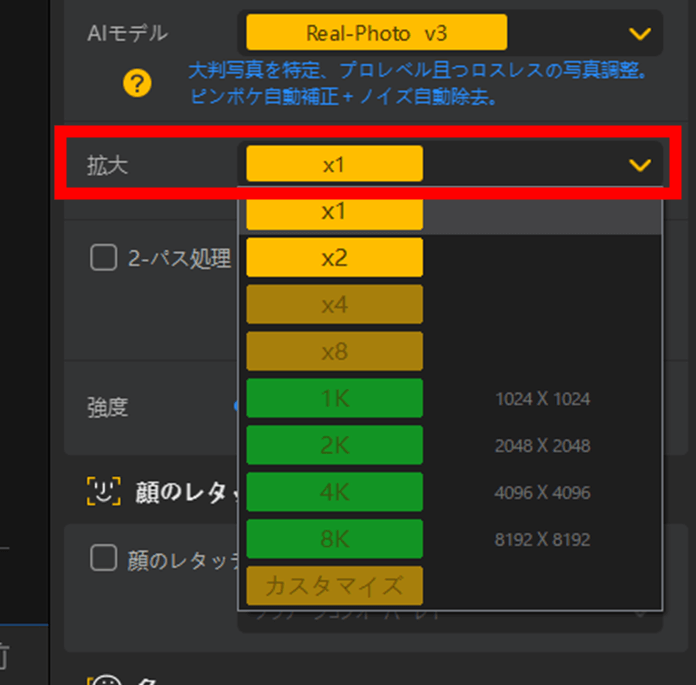
Task: Open the Real-Photo v3 model selector
Action: [x=376, y=34]
